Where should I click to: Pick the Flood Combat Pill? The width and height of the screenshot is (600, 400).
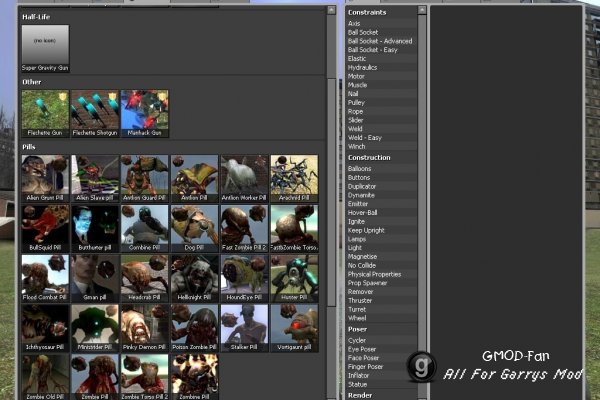coord(45,278)
